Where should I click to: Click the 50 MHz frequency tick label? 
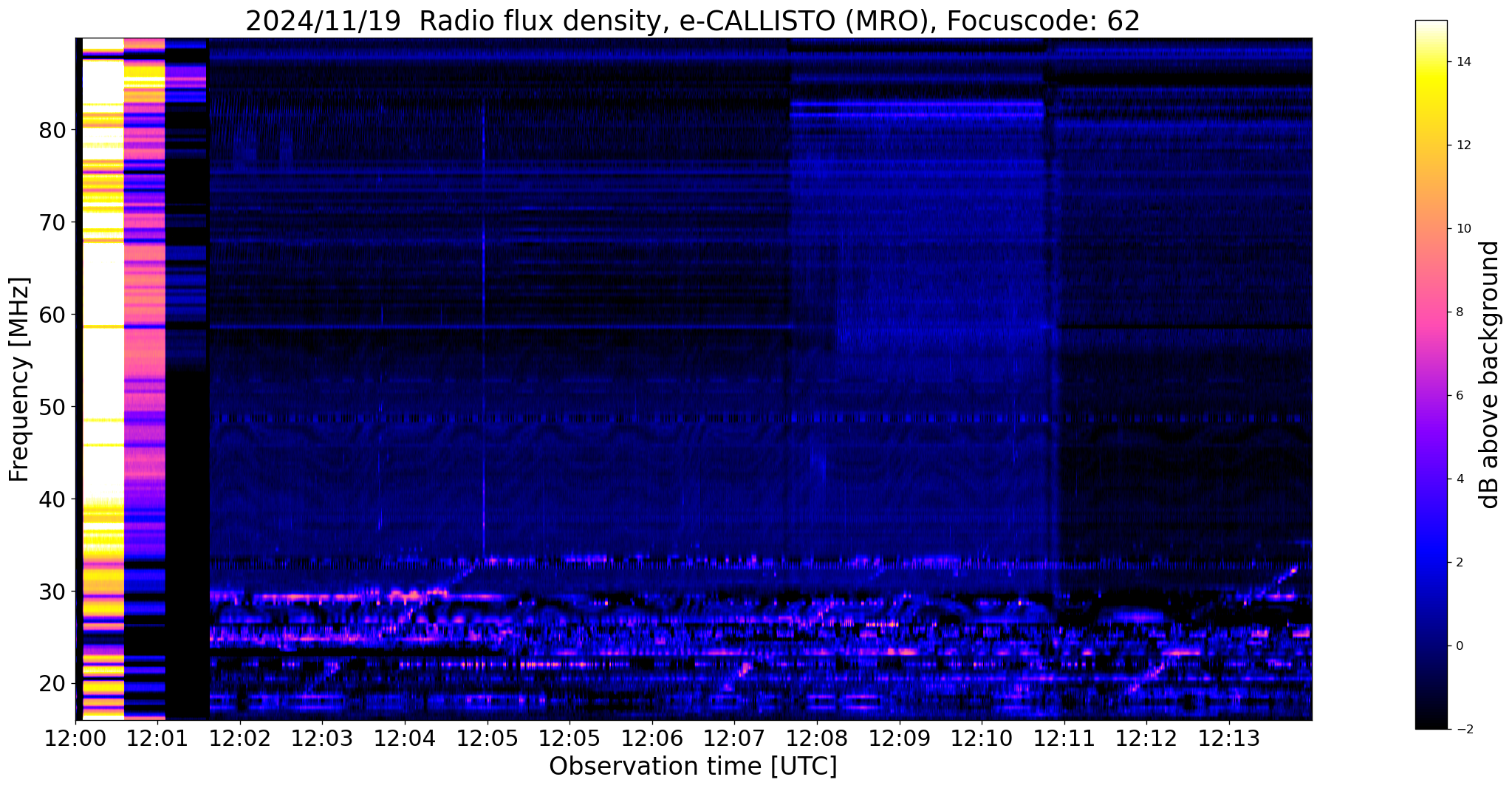click(x=52, y=407)
